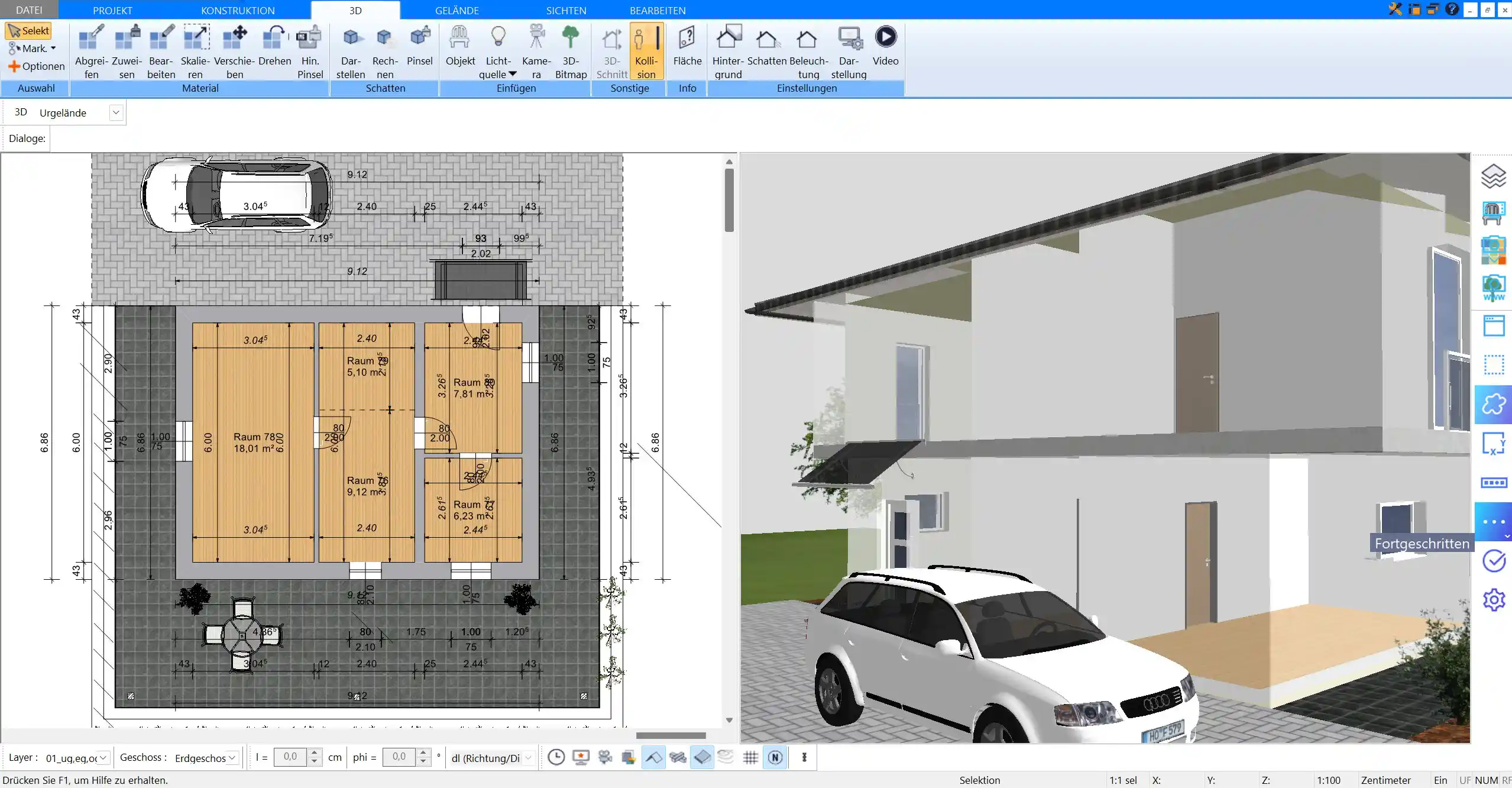
Task: Toggle the north arrow N button
Action: pos(775,757)
